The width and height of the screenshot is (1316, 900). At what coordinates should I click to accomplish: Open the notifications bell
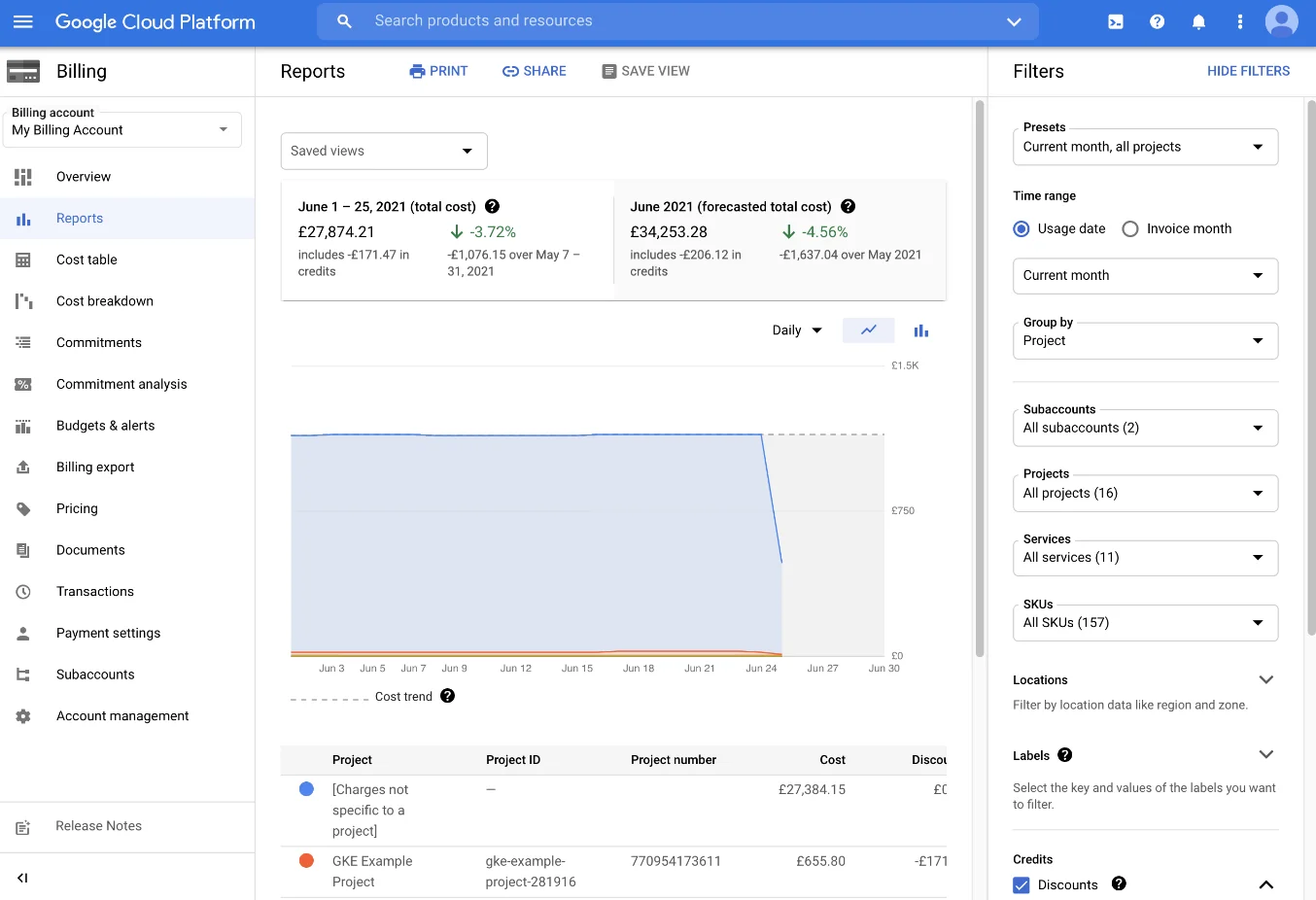click(1198, 21)
